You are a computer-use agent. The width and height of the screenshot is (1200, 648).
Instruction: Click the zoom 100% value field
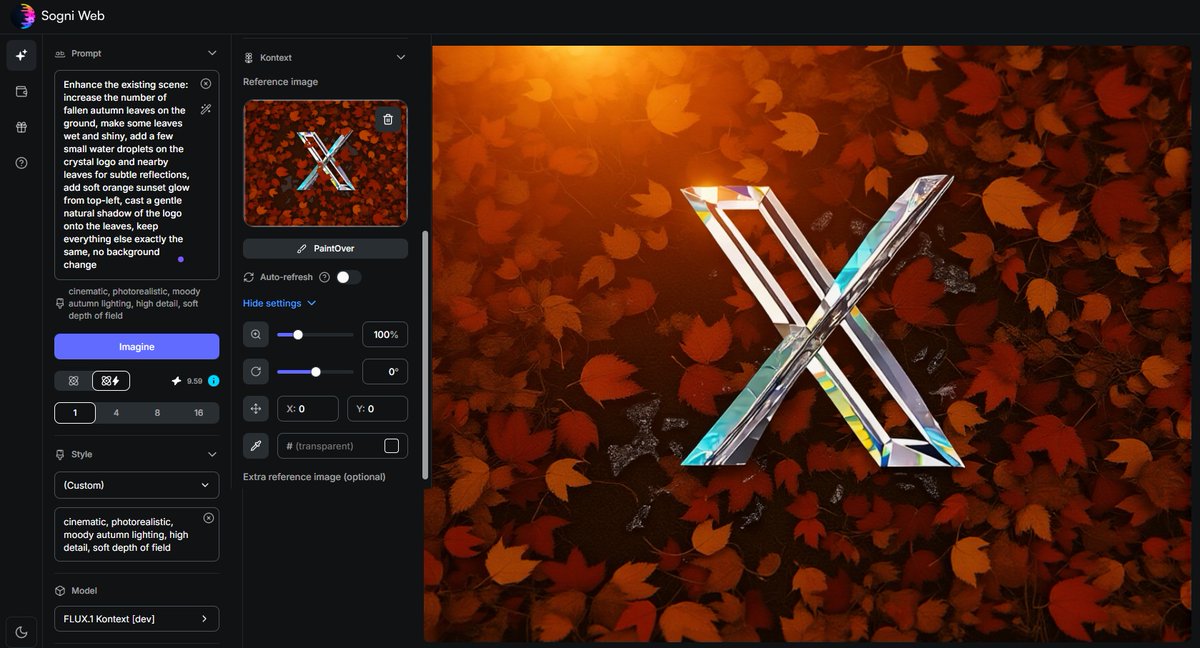pyautogui.click(x=385, y=335)
